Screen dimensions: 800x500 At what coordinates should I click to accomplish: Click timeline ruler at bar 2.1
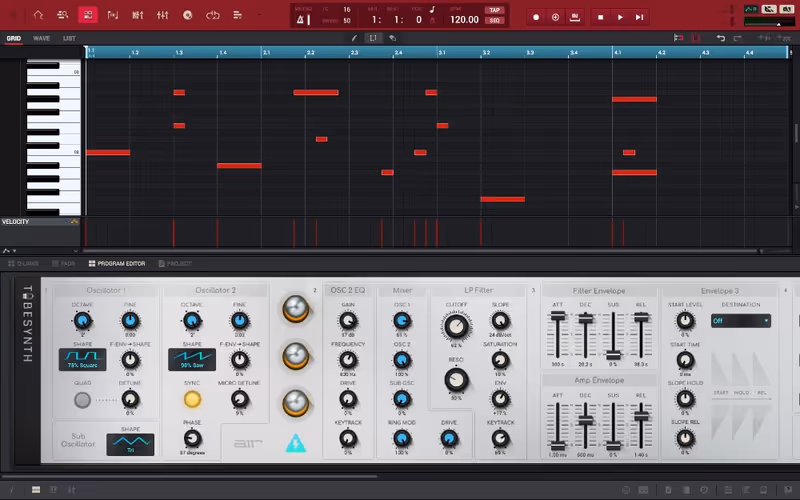tap(266, 52)
